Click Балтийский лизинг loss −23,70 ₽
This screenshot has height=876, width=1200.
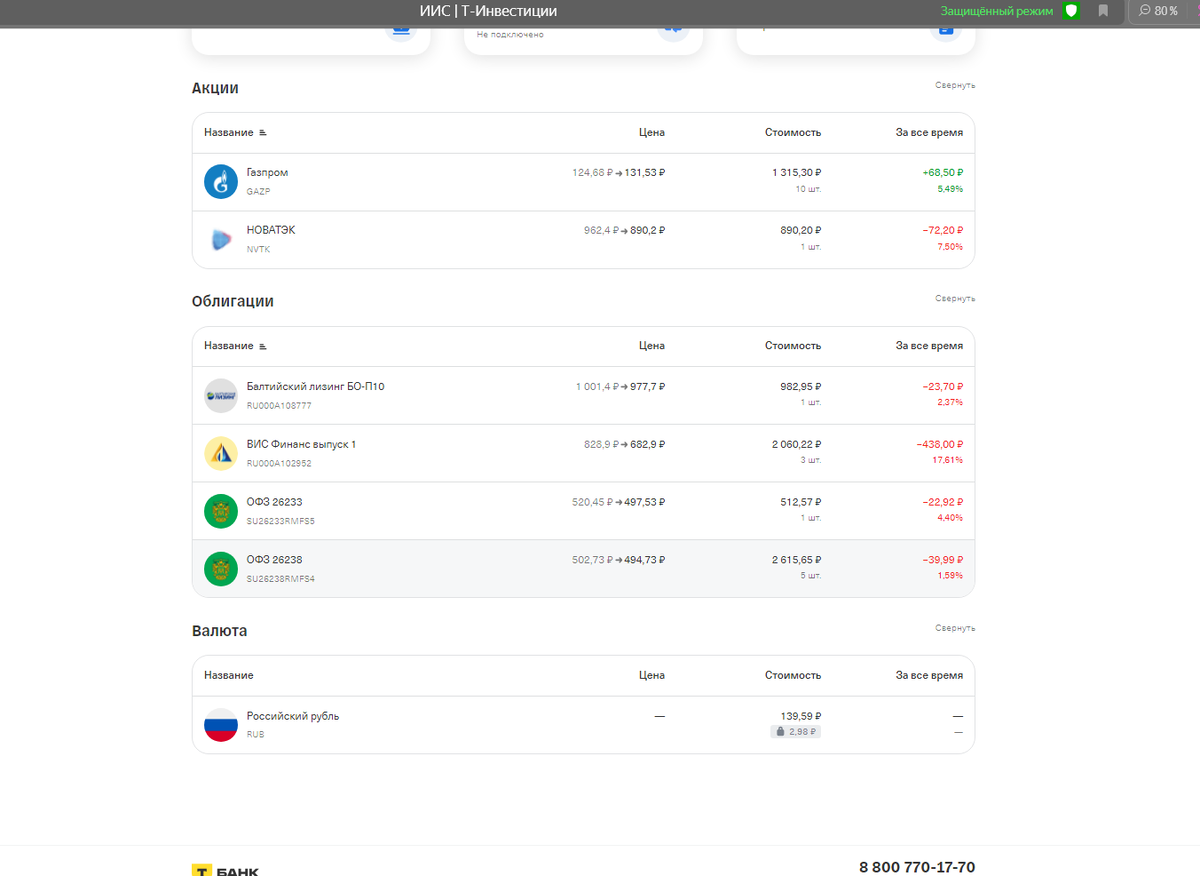coord(943,386)
